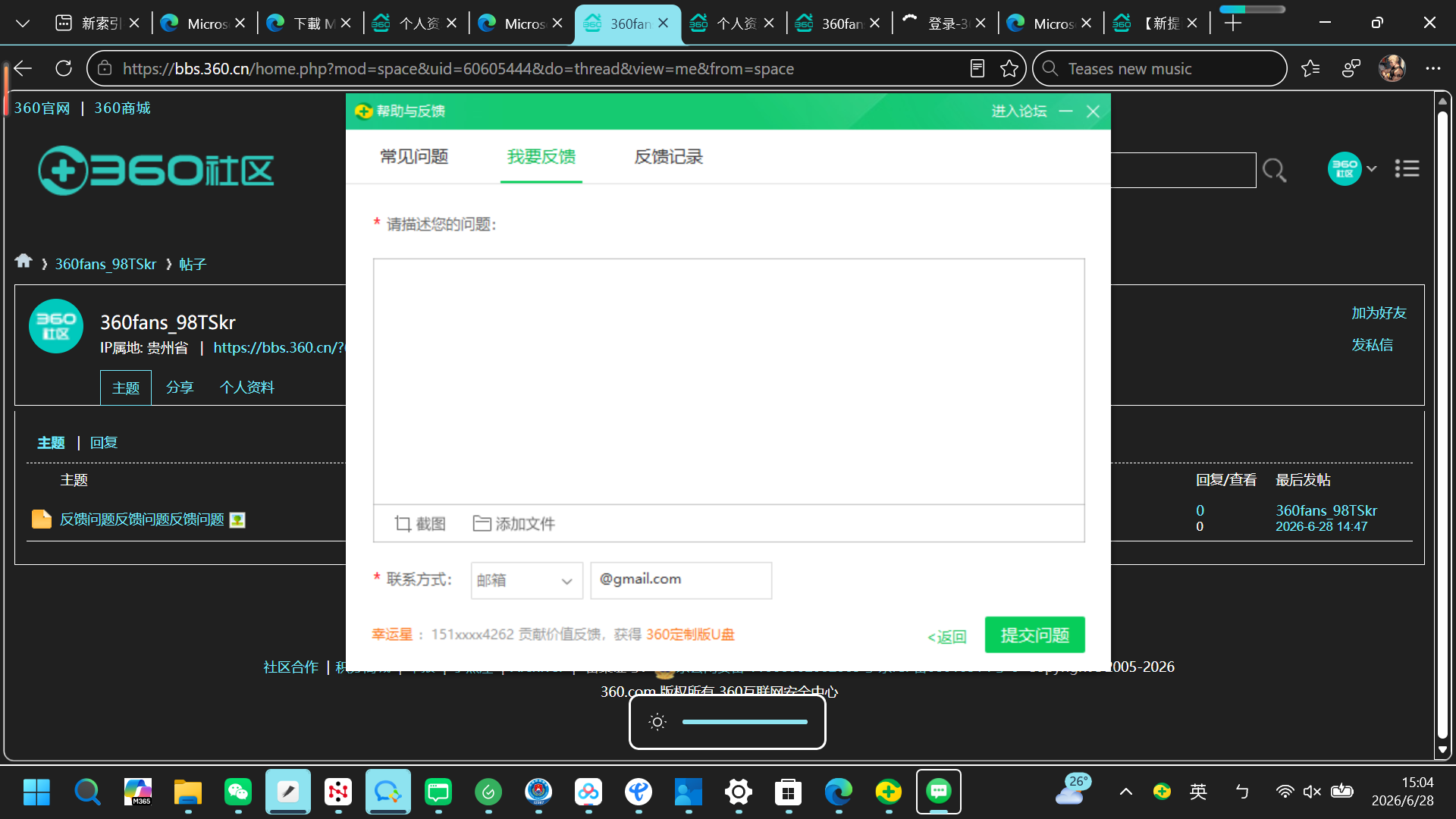The image size is (1456, 819).
Task: Click the 360fans_98TSkr last poster link
Action: point(1326,510)
